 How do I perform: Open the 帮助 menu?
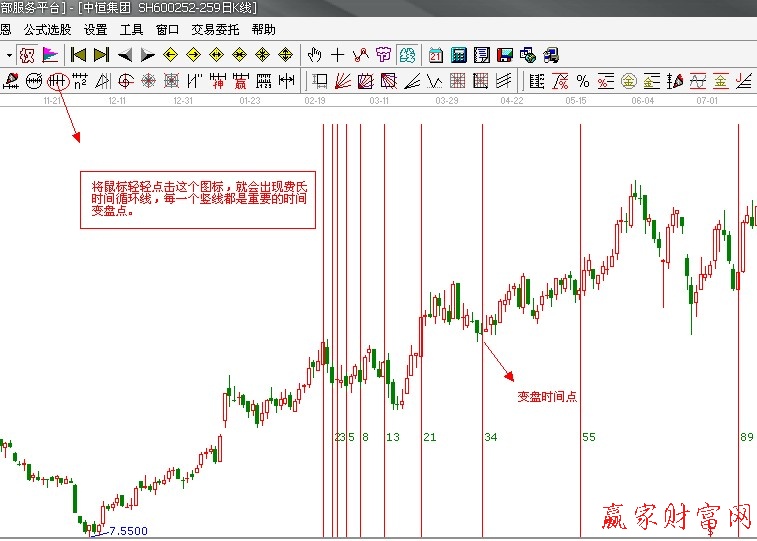(x=264, y=30)
